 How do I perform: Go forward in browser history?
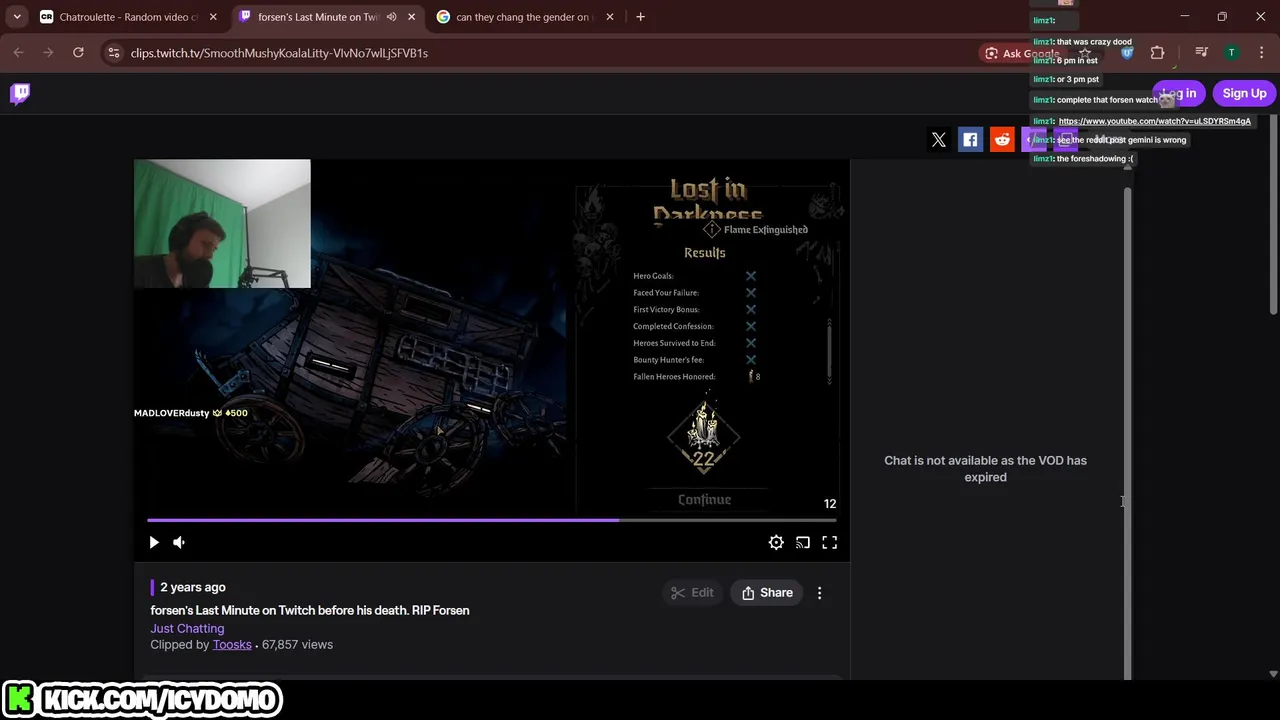click(48, 53)
